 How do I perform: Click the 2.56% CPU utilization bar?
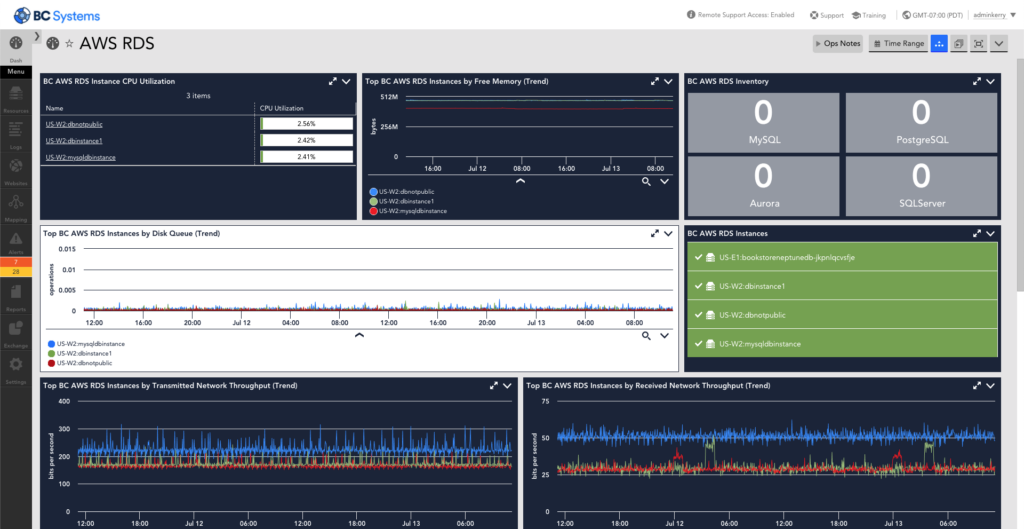click(x=306, y=123)
